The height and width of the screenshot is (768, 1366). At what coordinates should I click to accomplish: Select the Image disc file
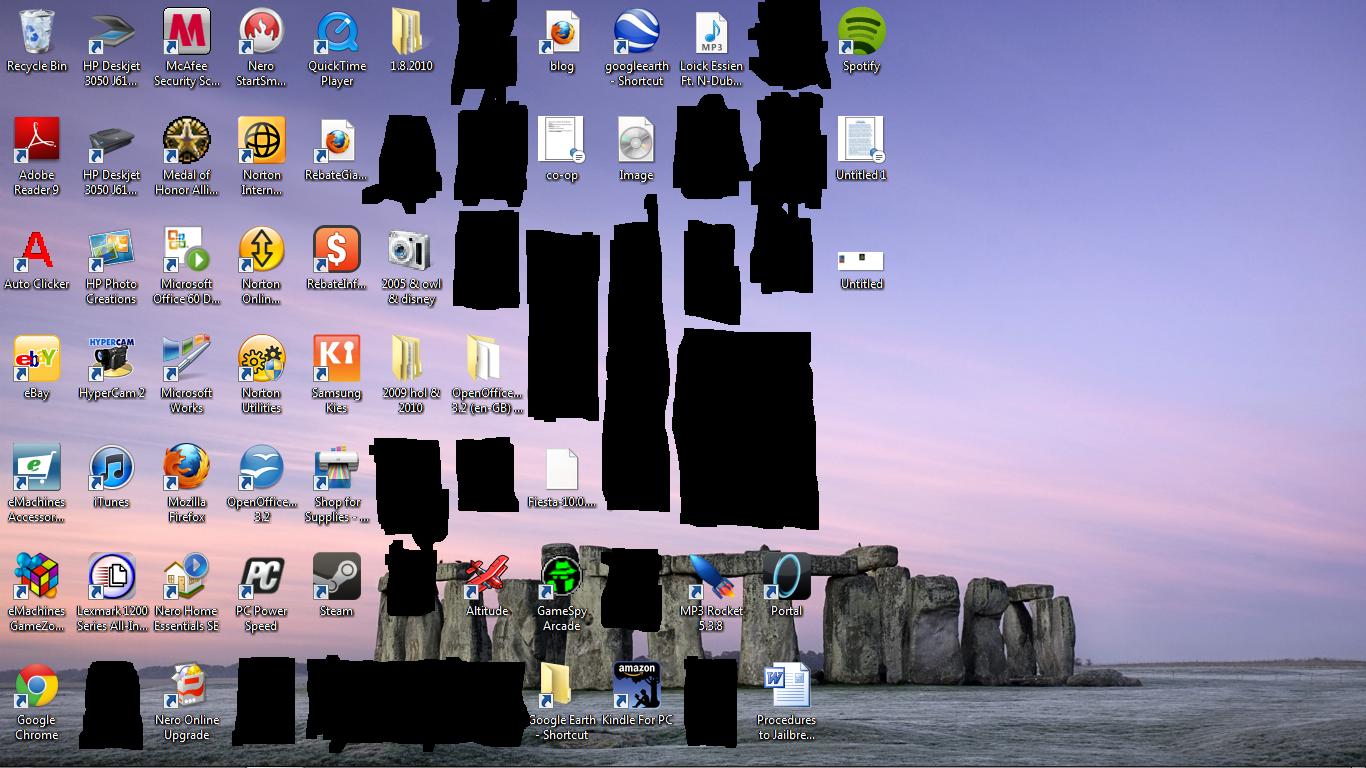click(x=636, y=141)
